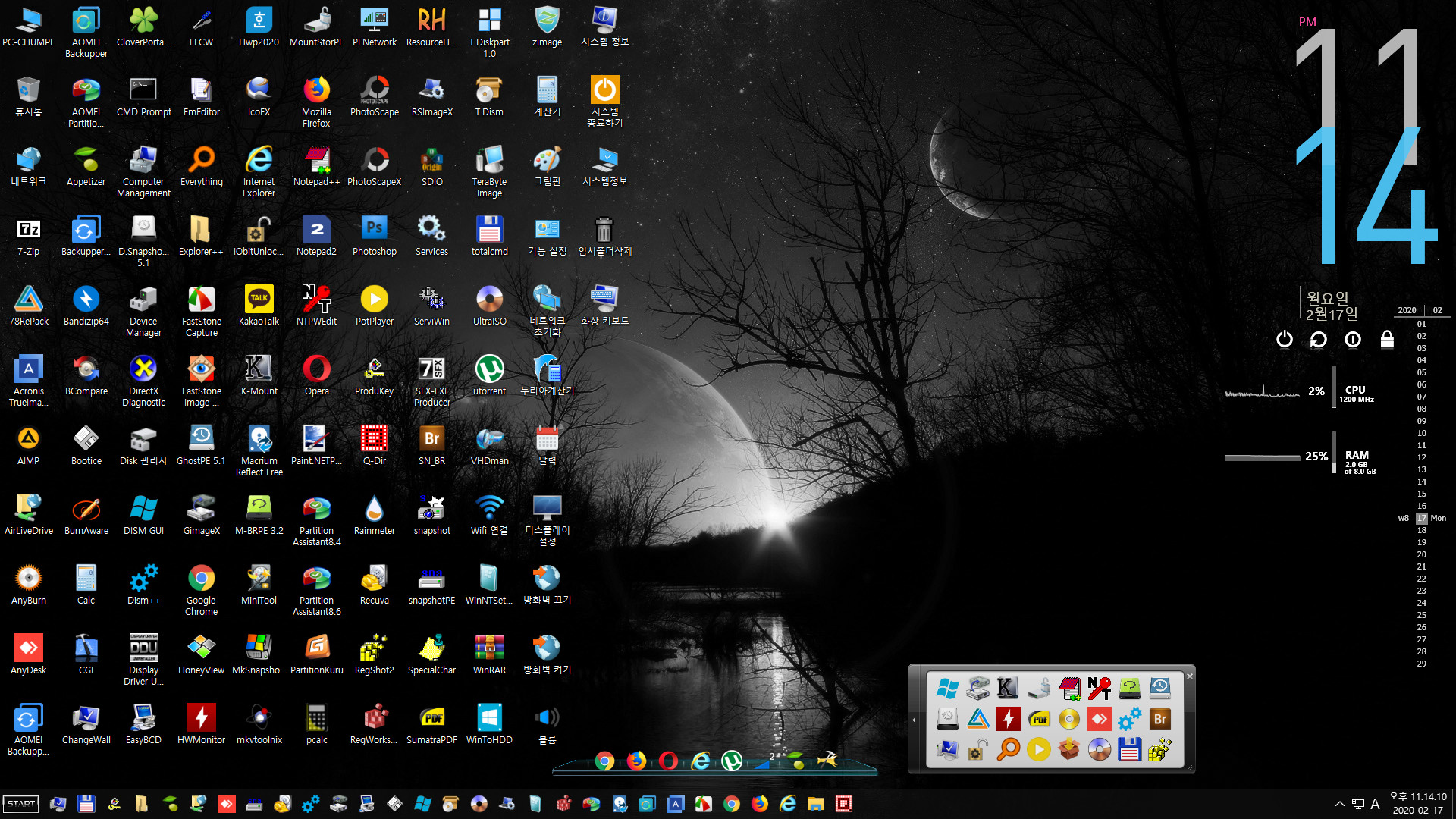Open the Everything search shortcut
1456x819 pixels.
click(x=201, y=166)
